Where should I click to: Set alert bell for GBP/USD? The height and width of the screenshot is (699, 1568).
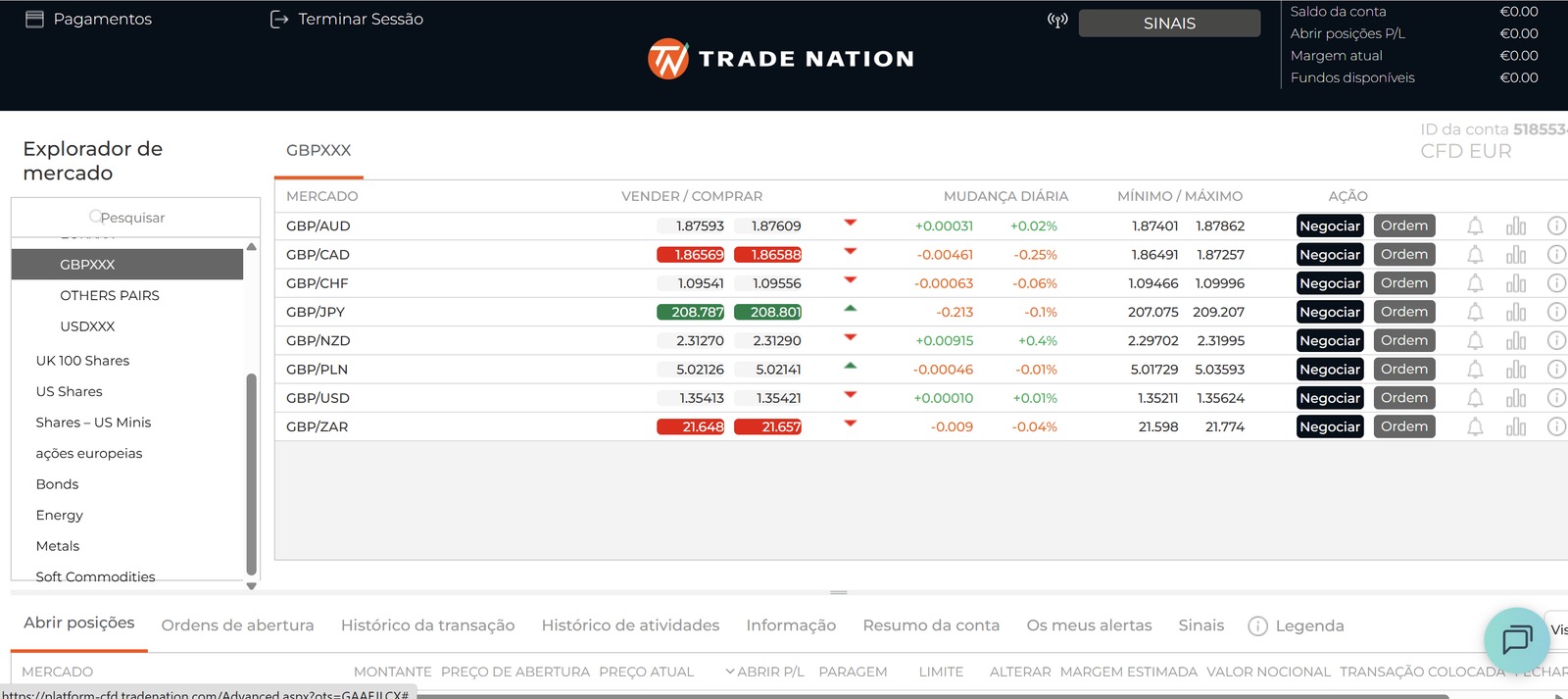[1475, 398]
